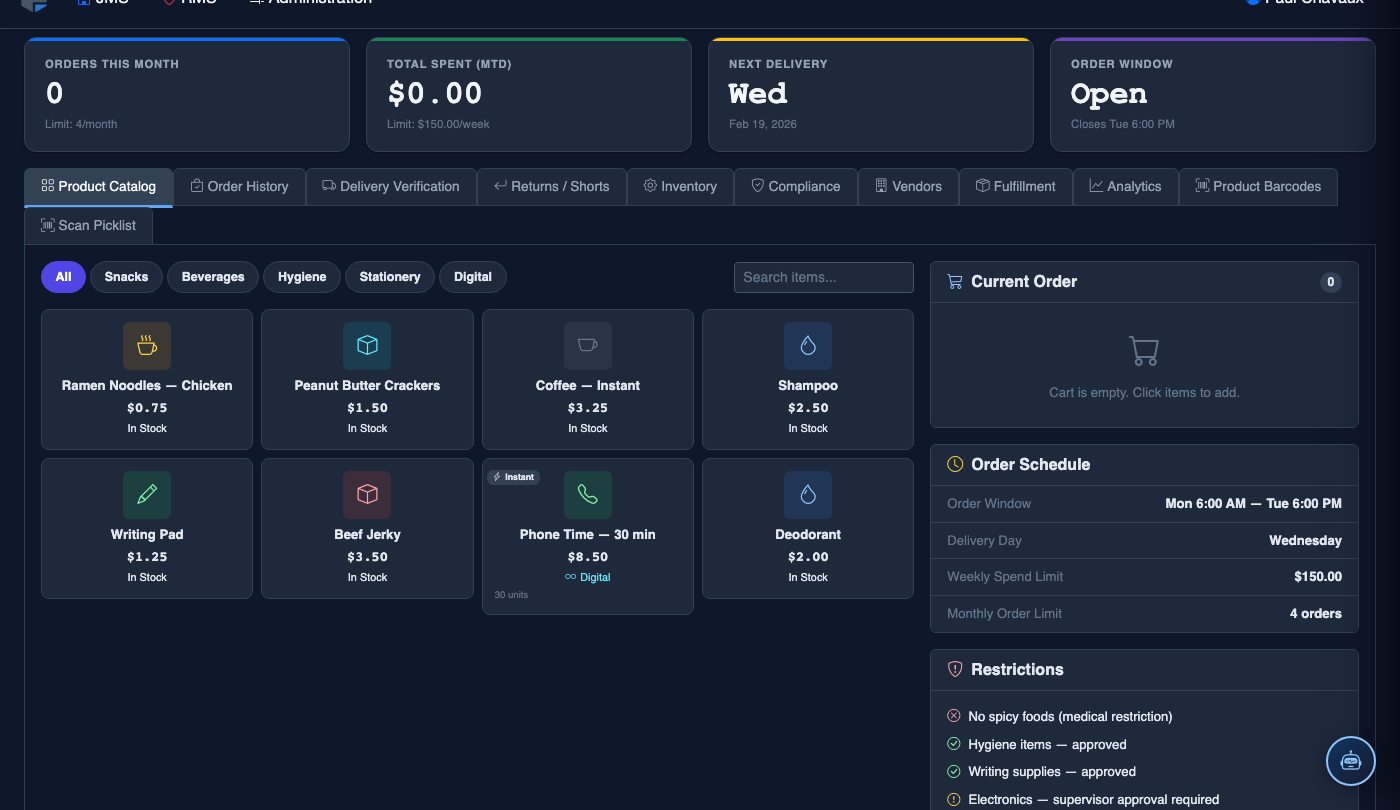The width and height of the screenshot is (1400, 810).
Task: Click the shield icon beside Restrictions
Action: pos(955,669)
